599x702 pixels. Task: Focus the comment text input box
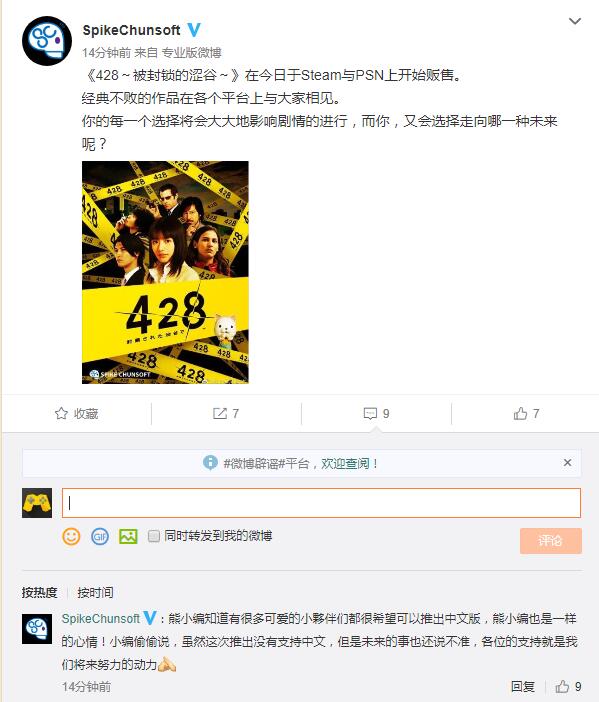321,503
